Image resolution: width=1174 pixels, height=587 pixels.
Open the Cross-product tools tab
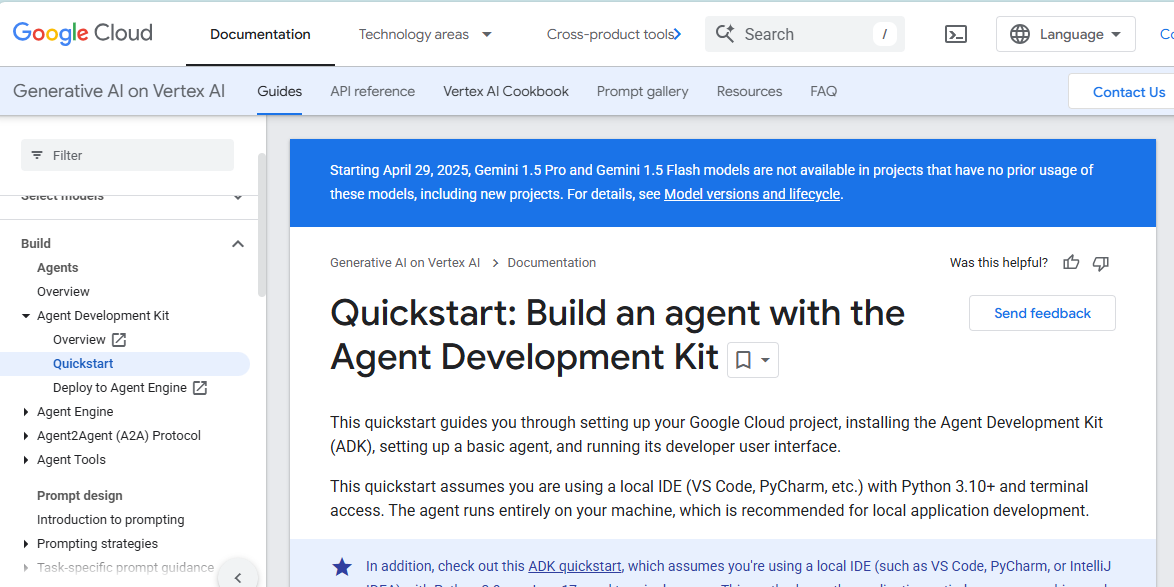point(610,34)
